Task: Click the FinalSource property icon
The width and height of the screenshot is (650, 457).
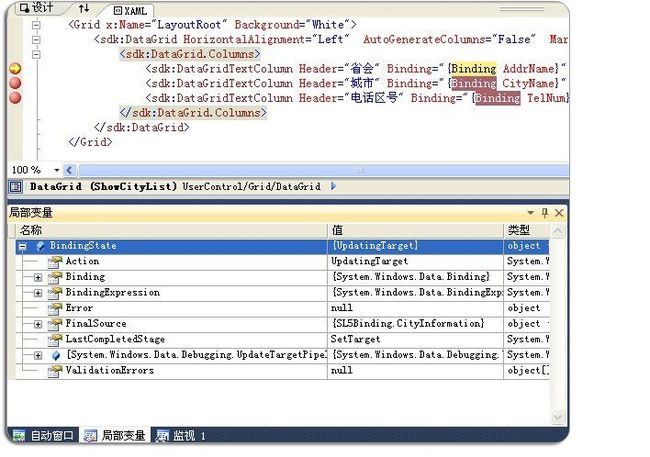Action: coord(54,324)
